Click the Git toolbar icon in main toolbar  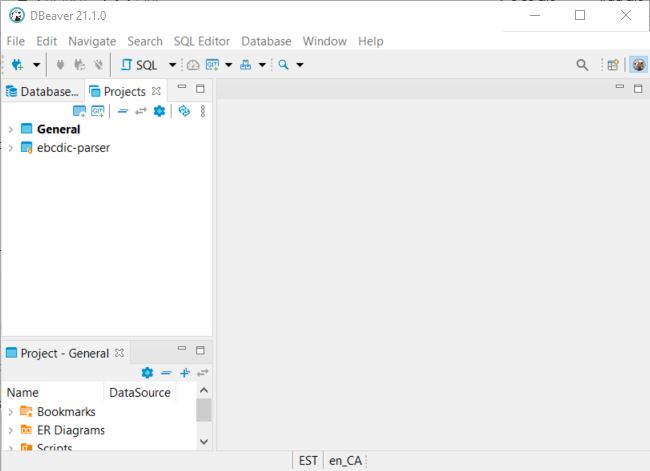tap(212, 65)
